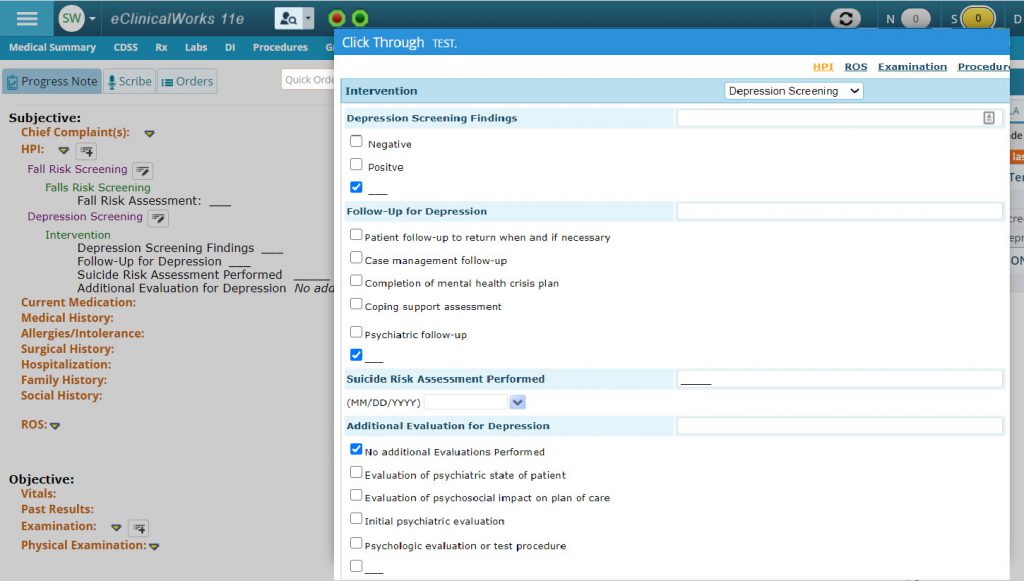Click the refresh/sync icon in top bar
Image resolution: width=1024 pixels, height=581 pixels.
[x=845, y=17]
